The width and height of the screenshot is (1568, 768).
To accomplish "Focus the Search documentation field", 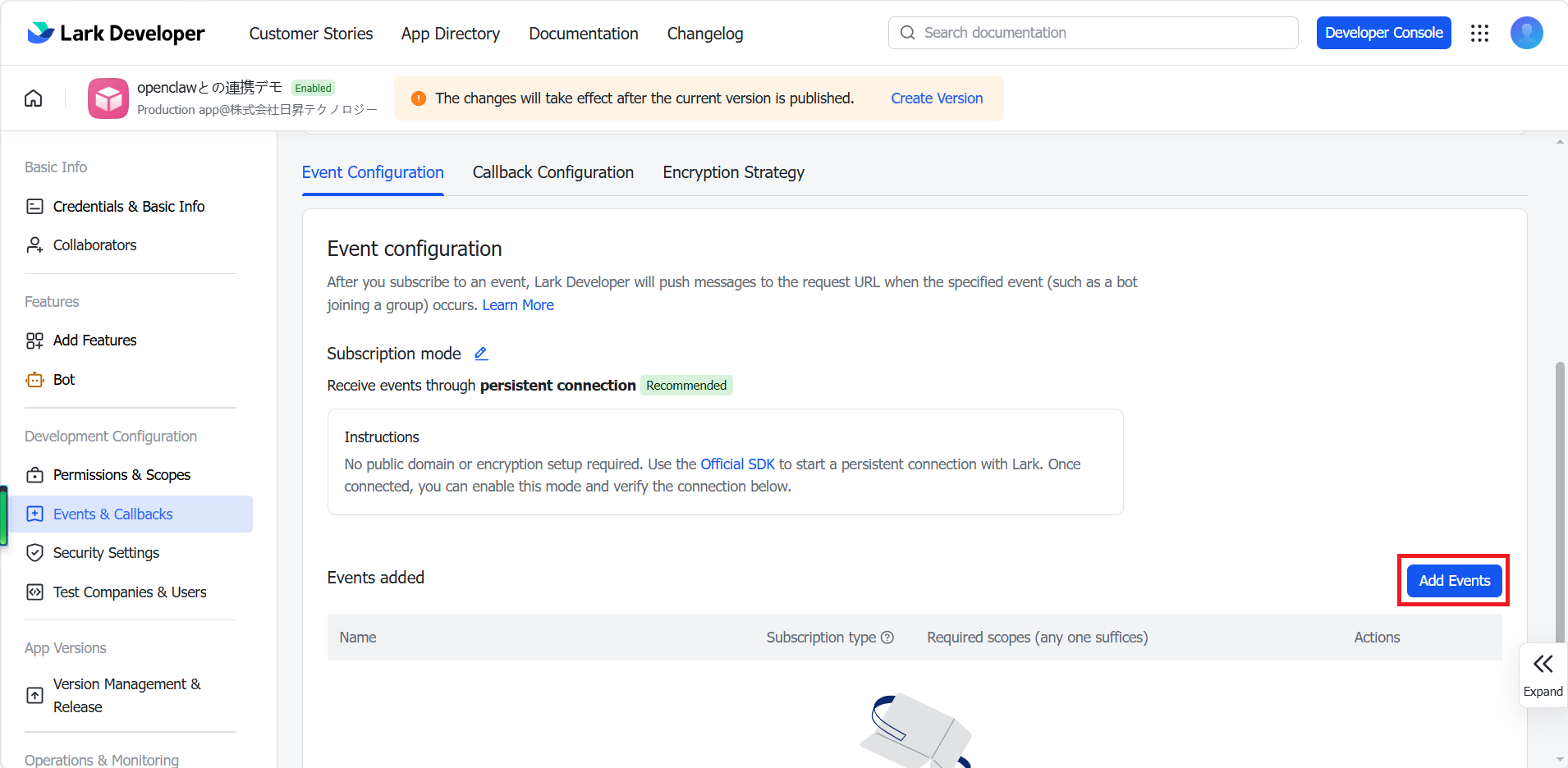I will point(1093,33).
